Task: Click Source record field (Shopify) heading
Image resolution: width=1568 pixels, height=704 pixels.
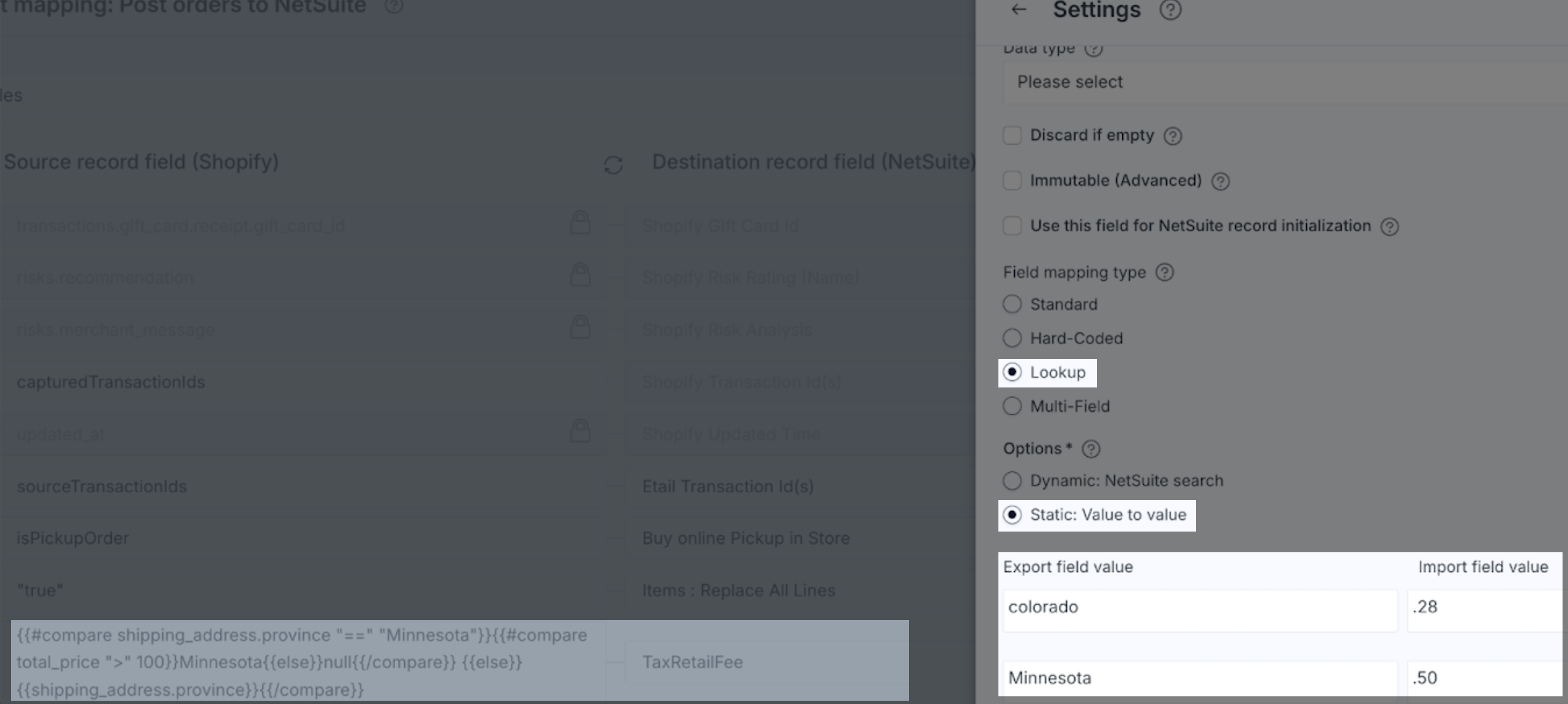Action: (x=141, y=162)
